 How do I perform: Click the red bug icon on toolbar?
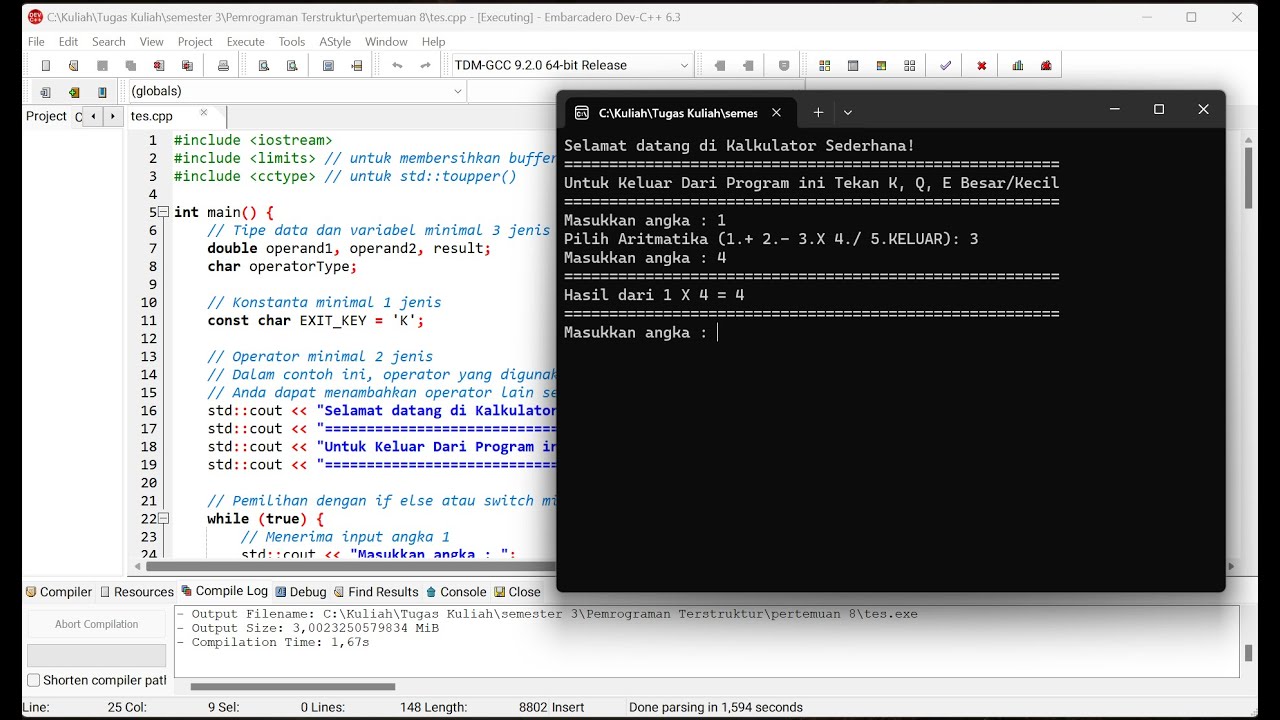[x=1046, y=66]
